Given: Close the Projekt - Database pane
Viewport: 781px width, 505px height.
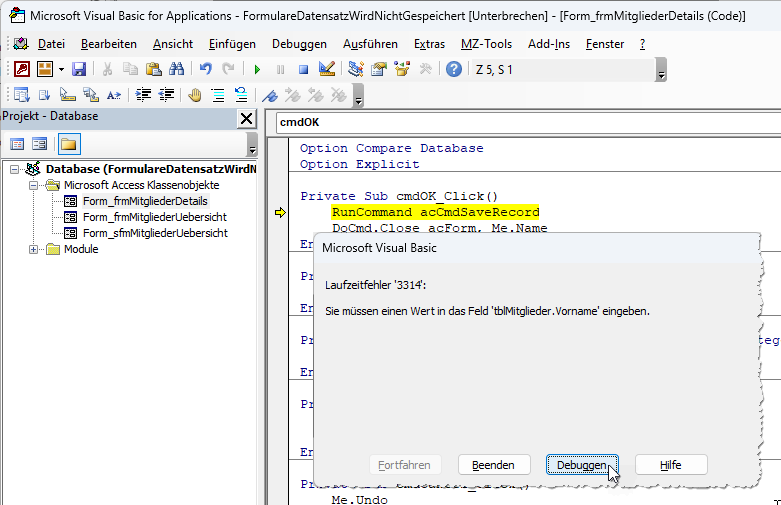Looking at the screenshot, I should [246, 117].
